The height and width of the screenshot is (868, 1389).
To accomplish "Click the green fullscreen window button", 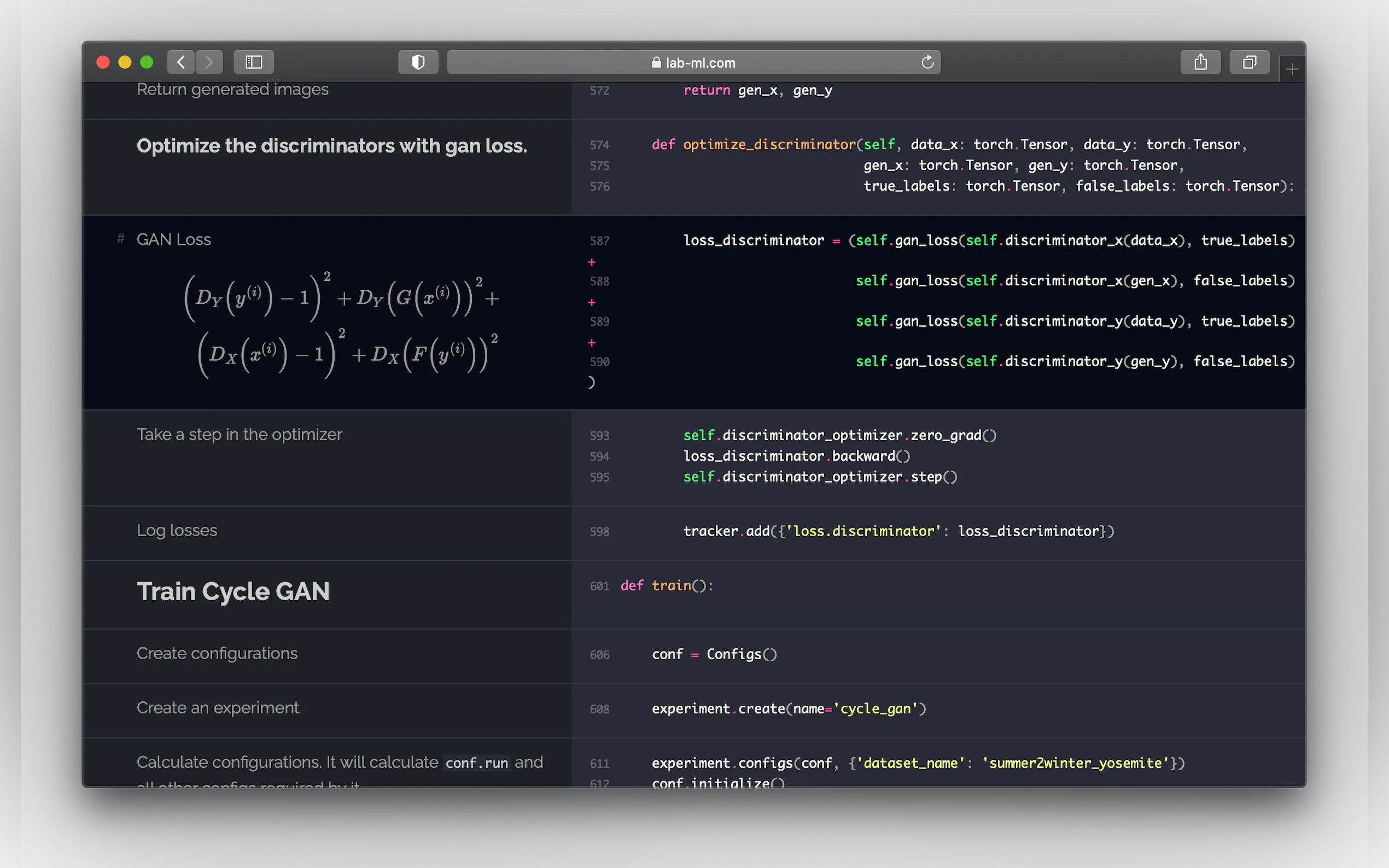I will coord(147,62).
